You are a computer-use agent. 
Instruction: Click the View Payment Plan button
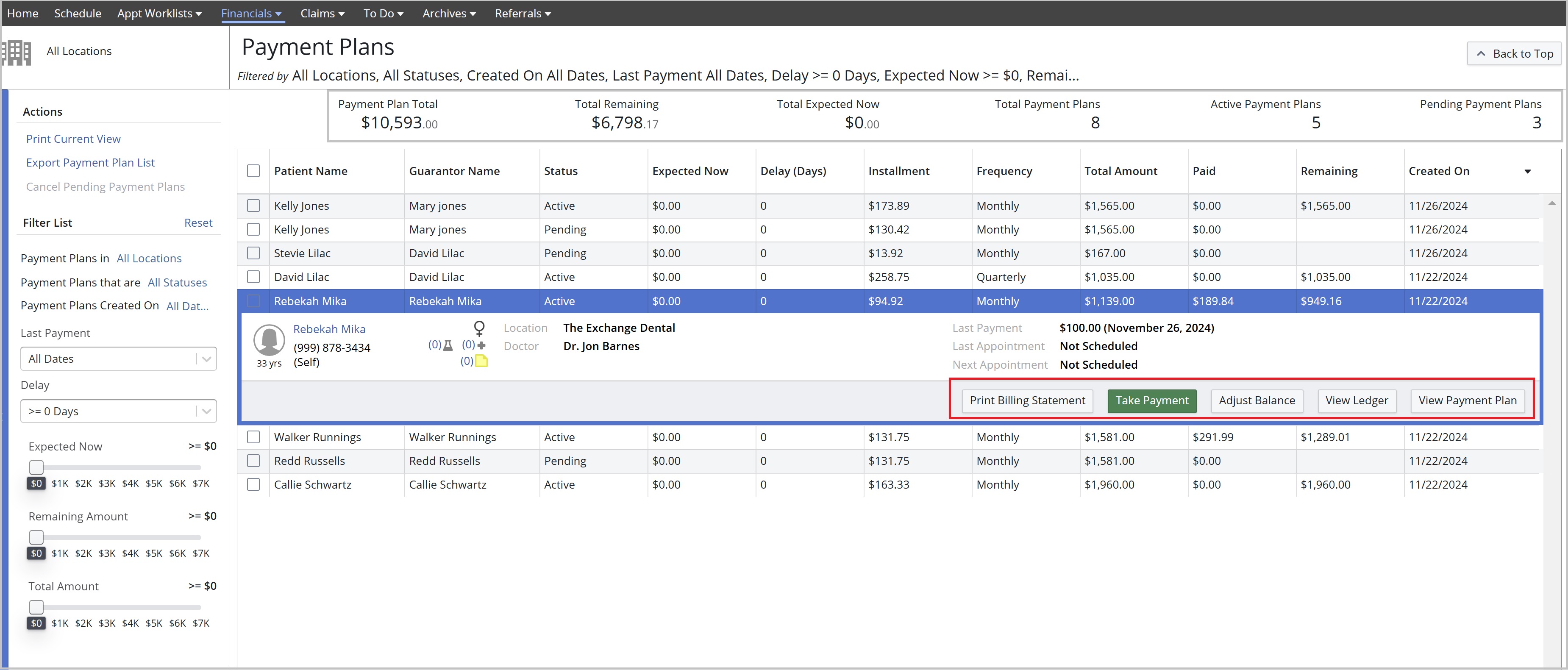[1467, 400]
